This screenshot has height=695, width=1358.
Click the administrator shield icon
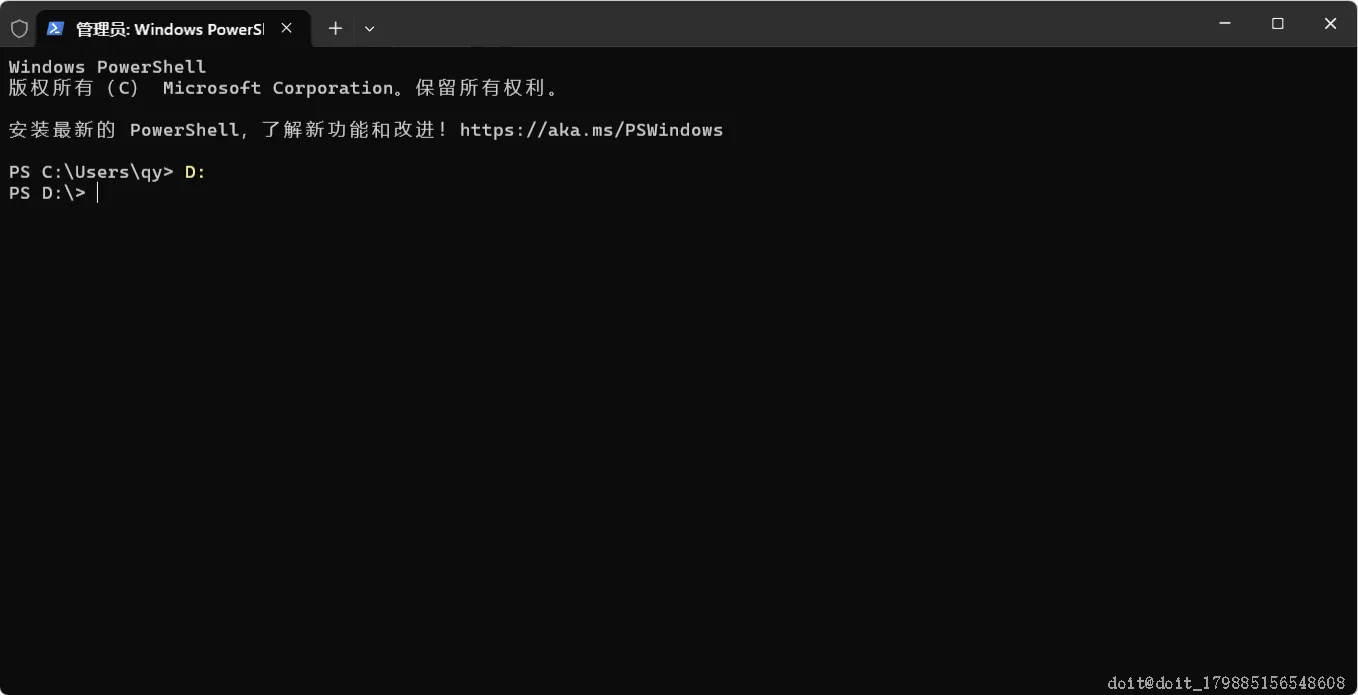coord(19,29)
